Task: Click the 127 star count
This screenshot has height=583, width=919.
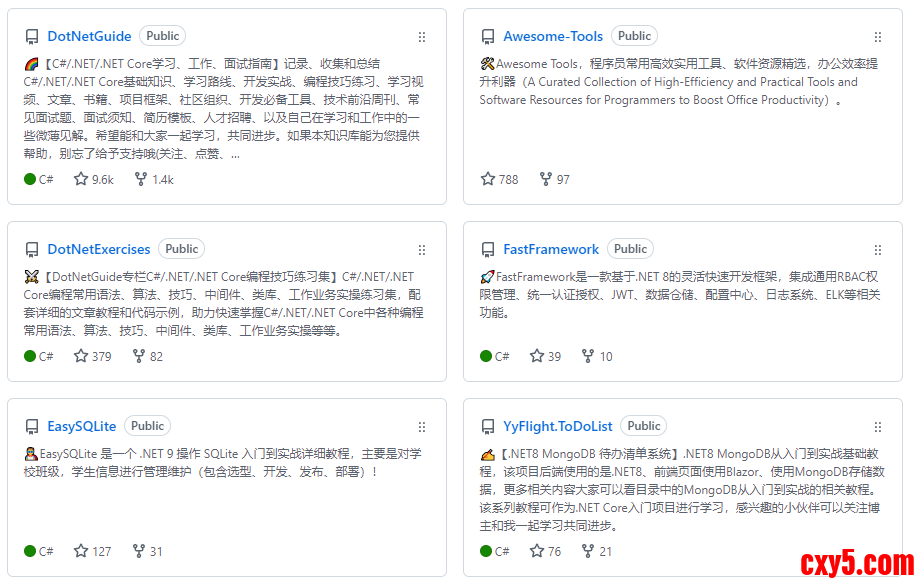Action: tap(101, 552)
